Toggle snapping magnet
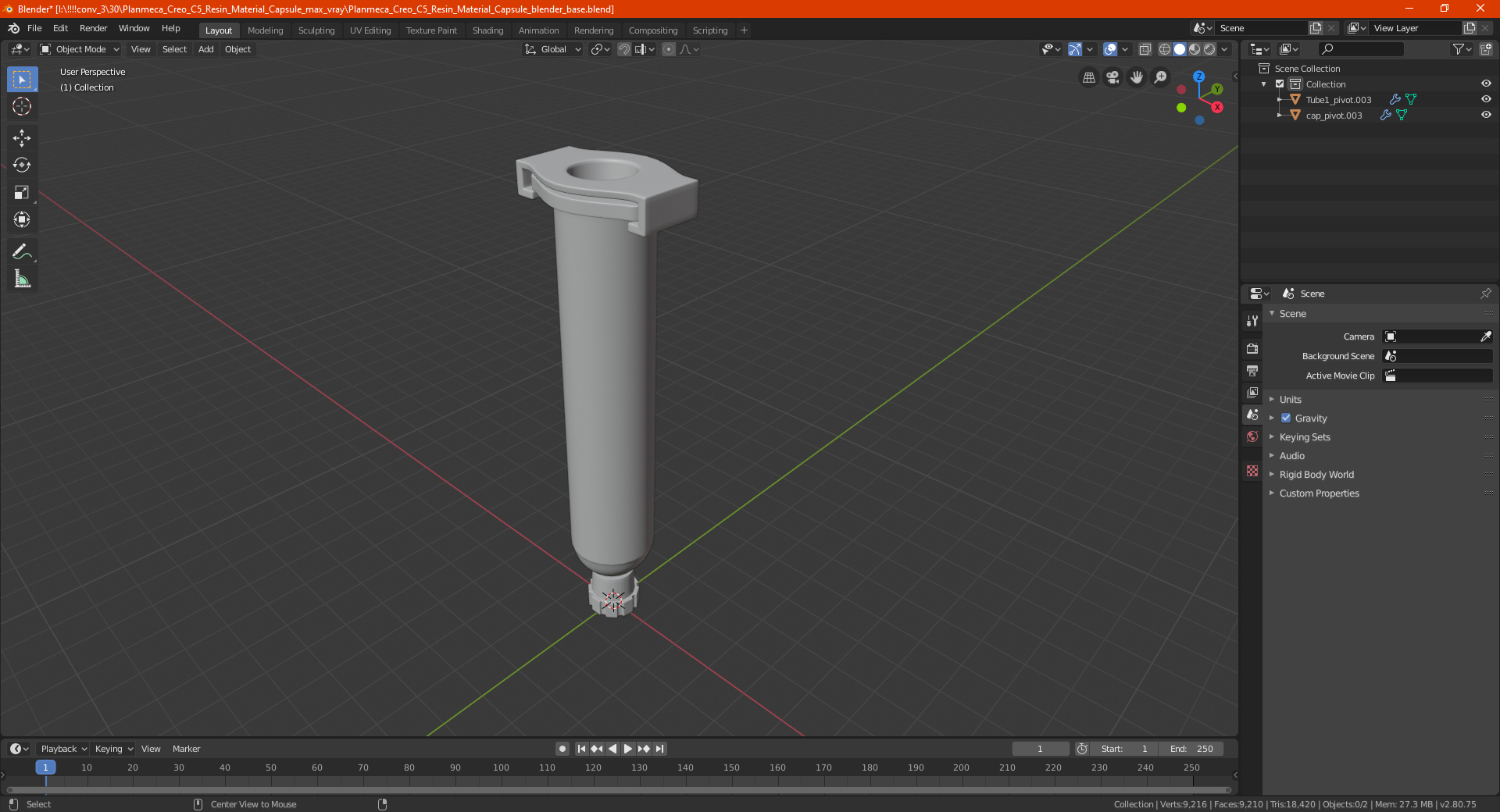Image resolution: width=1500 pixels, height=812 pixels. 624,49
